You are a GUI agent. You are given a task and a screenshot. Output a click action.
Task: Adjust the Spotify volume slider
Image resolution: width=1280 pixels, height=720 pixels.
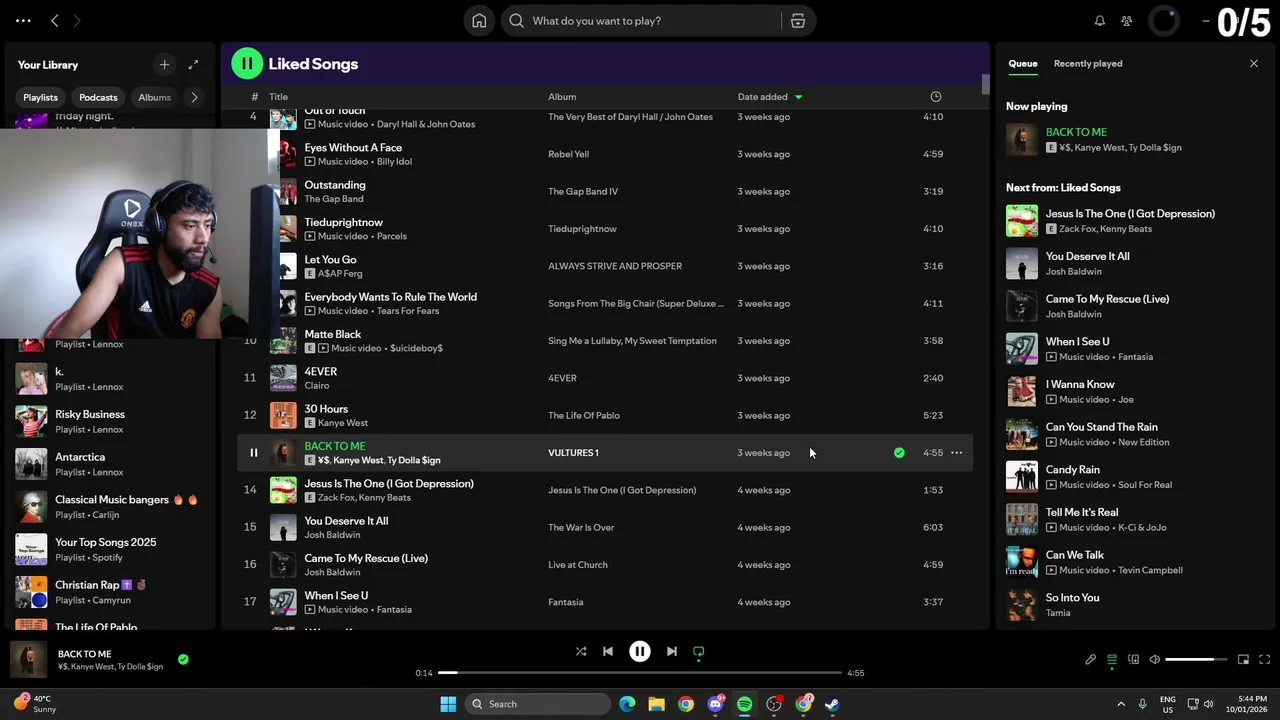pos(1196,660)
